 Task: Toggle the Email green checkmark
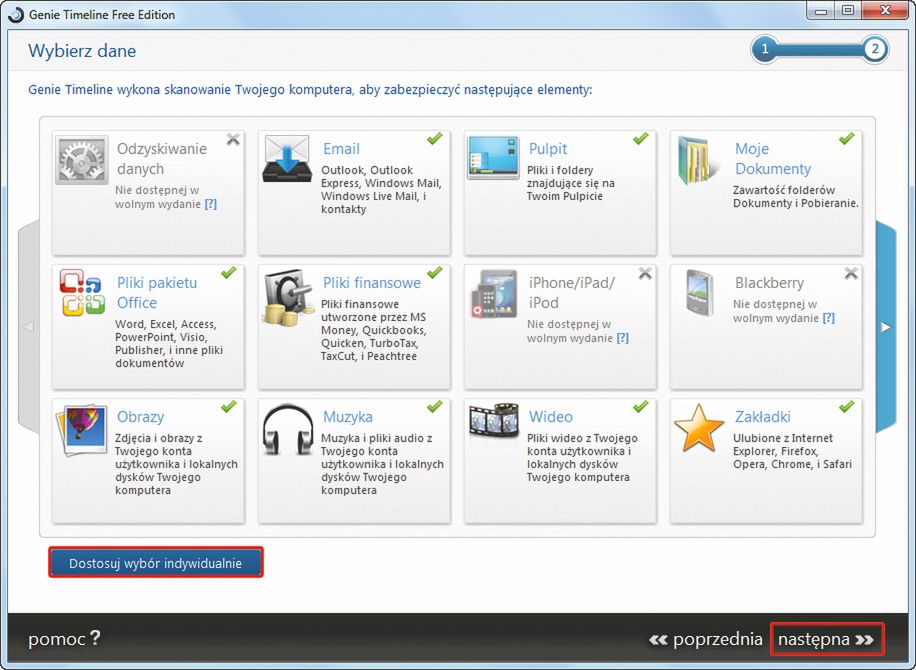click(x=434, y=138)
